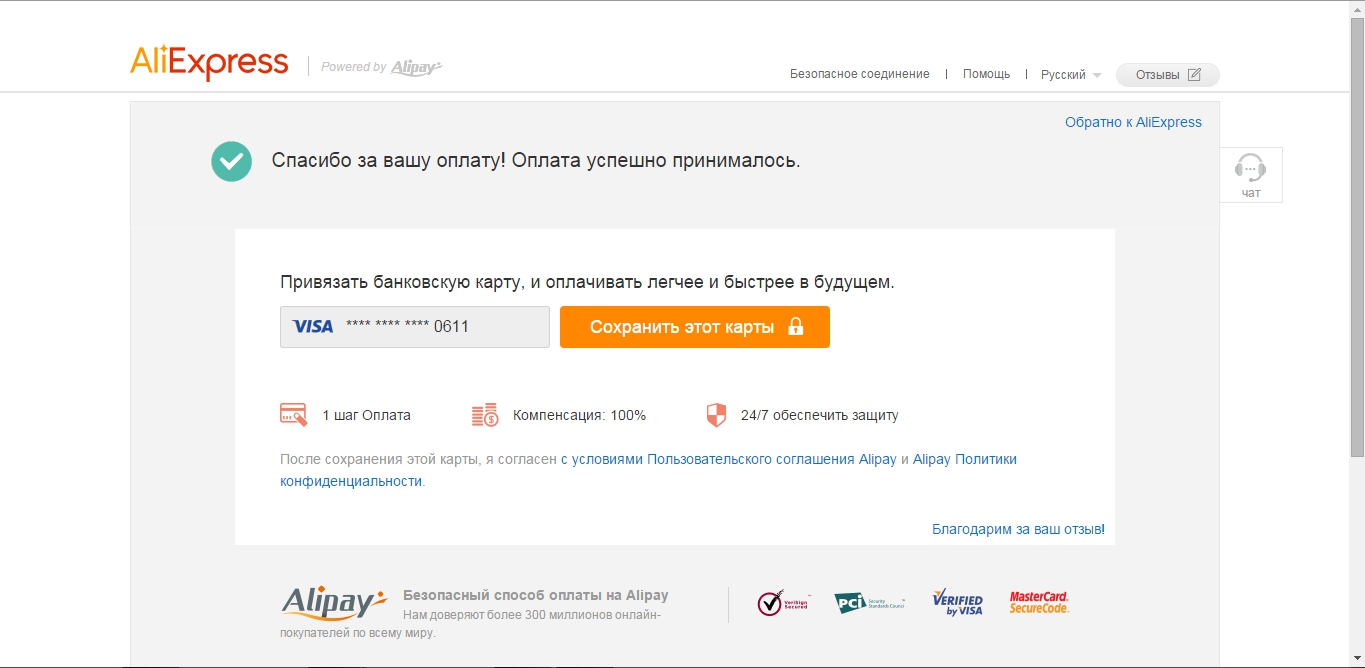
Task: Click the green success checkmark icon
Action: pos(231,161)
